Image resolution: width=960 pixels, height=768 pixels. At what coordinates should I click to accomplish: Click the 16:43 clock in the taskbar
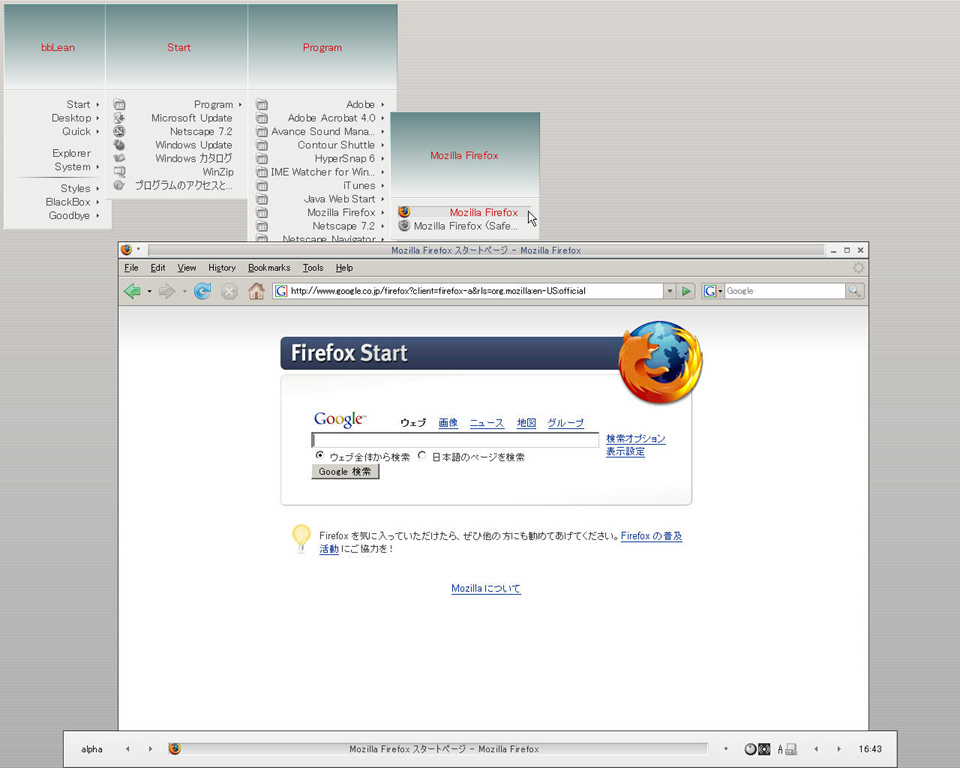[x=870, y=748]
